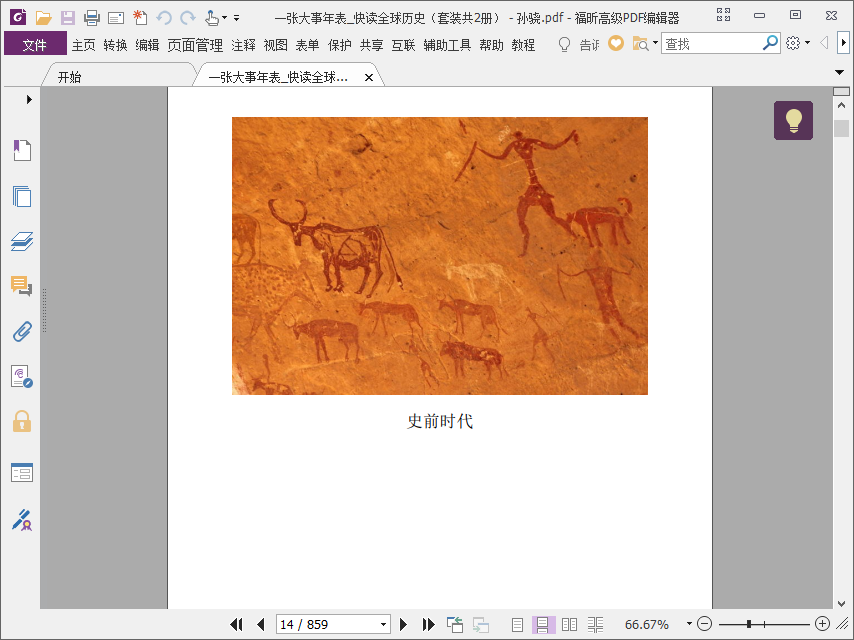
Task: Click the magnifier search icon in find box
Action: click(770, 42)
